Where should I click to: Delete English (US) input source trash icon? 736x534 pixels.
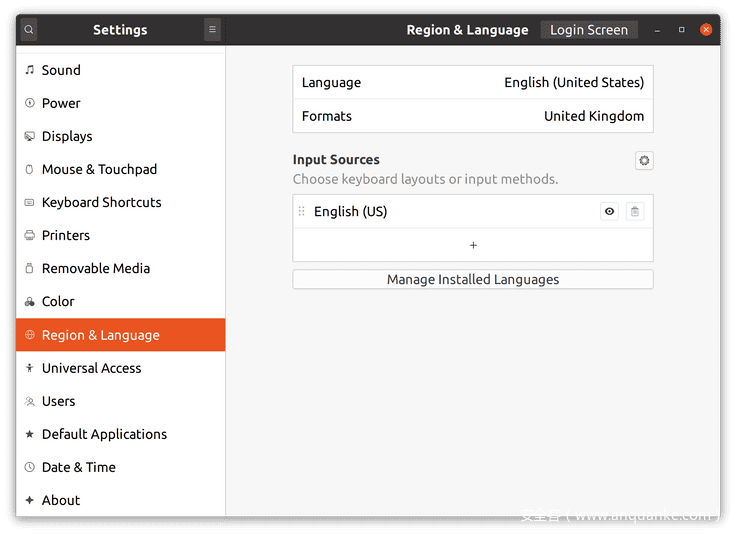[635, 212]
